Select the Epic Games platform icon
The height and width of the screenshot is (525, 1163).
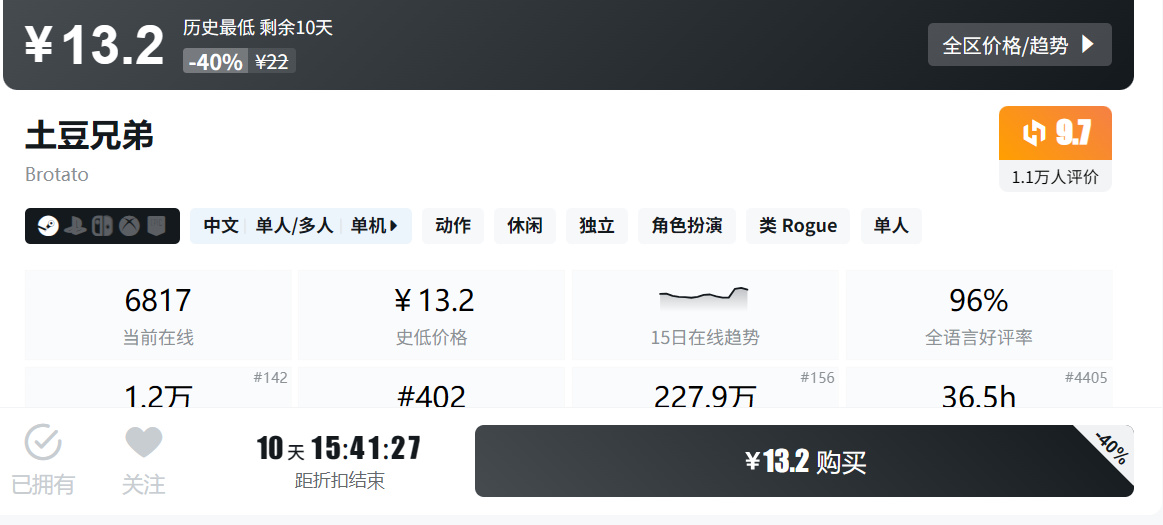tap(158, 226)
